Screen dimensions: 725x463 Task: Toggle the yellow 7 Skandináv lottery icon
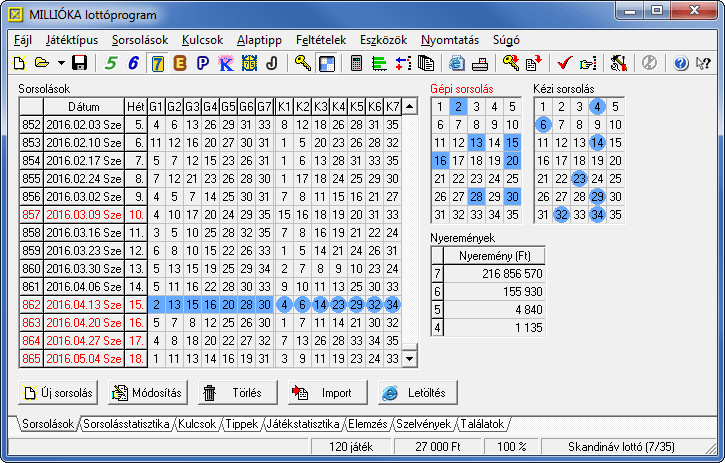tap(157, 63)
